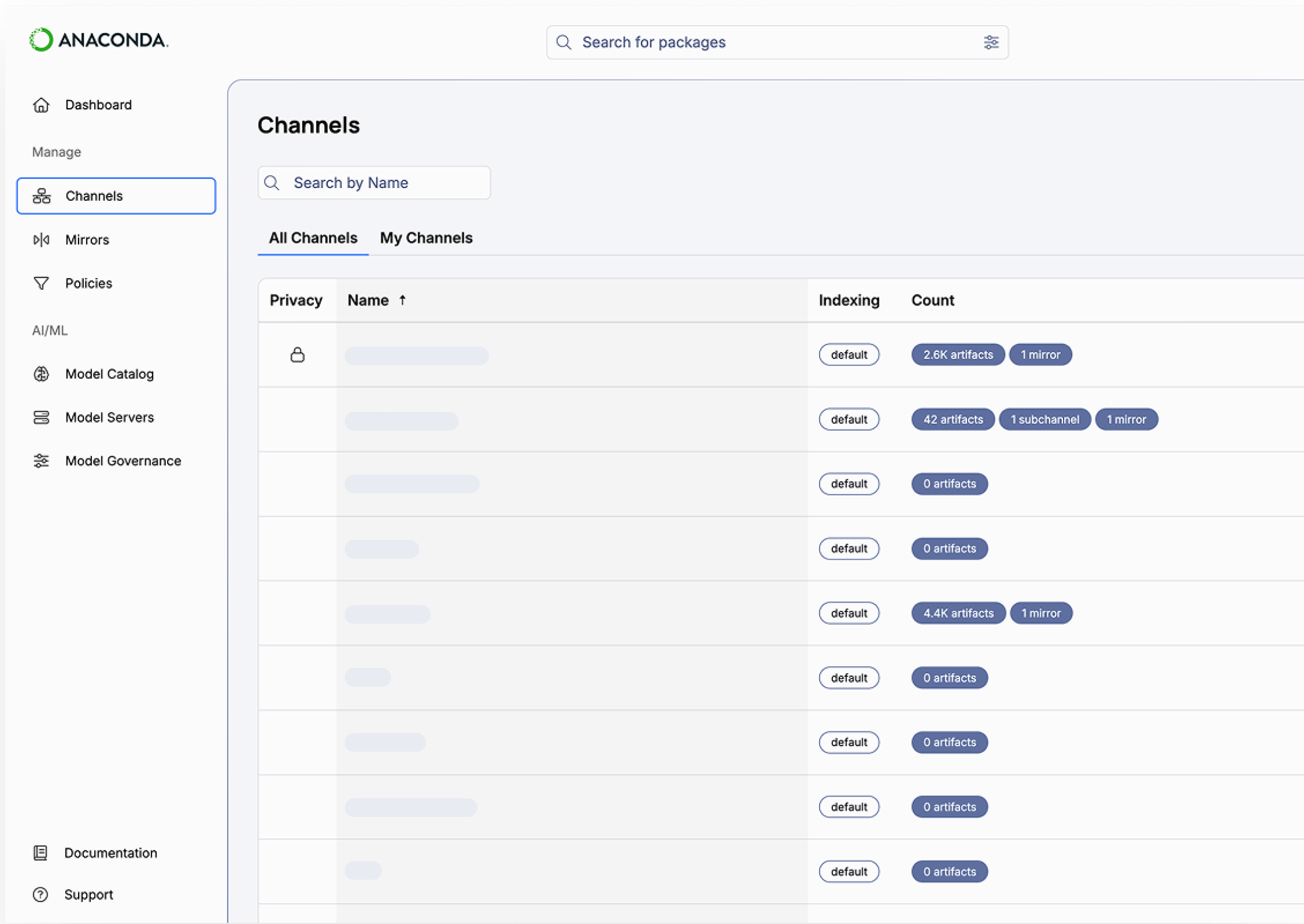Click the 2.6K artifacts badge
1304x924 pixels.
pyautogui.click(x=958, y=354)
